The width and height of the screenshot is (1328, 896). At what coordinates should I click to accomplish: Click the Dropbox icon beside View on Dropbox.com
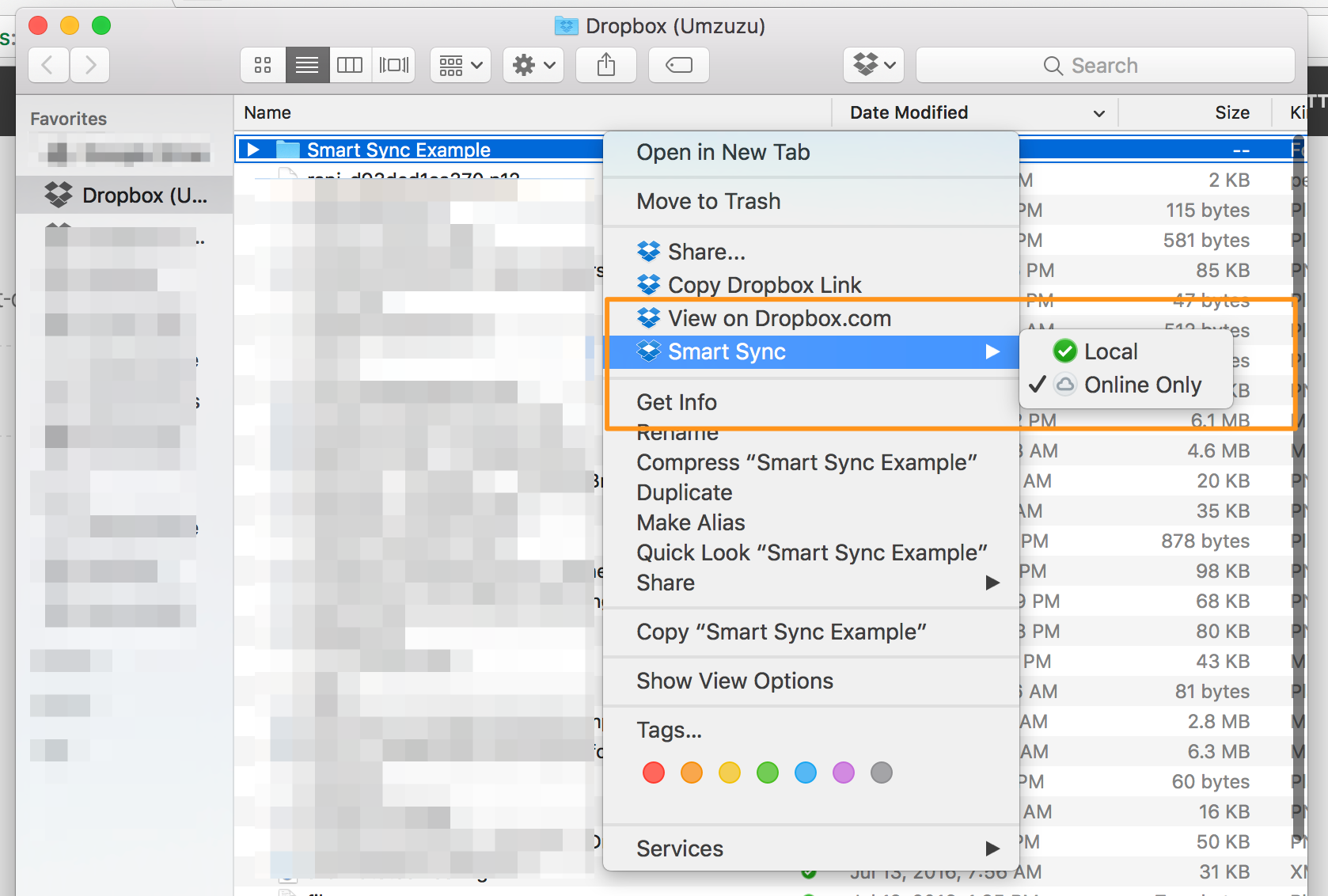coord(648,317)
